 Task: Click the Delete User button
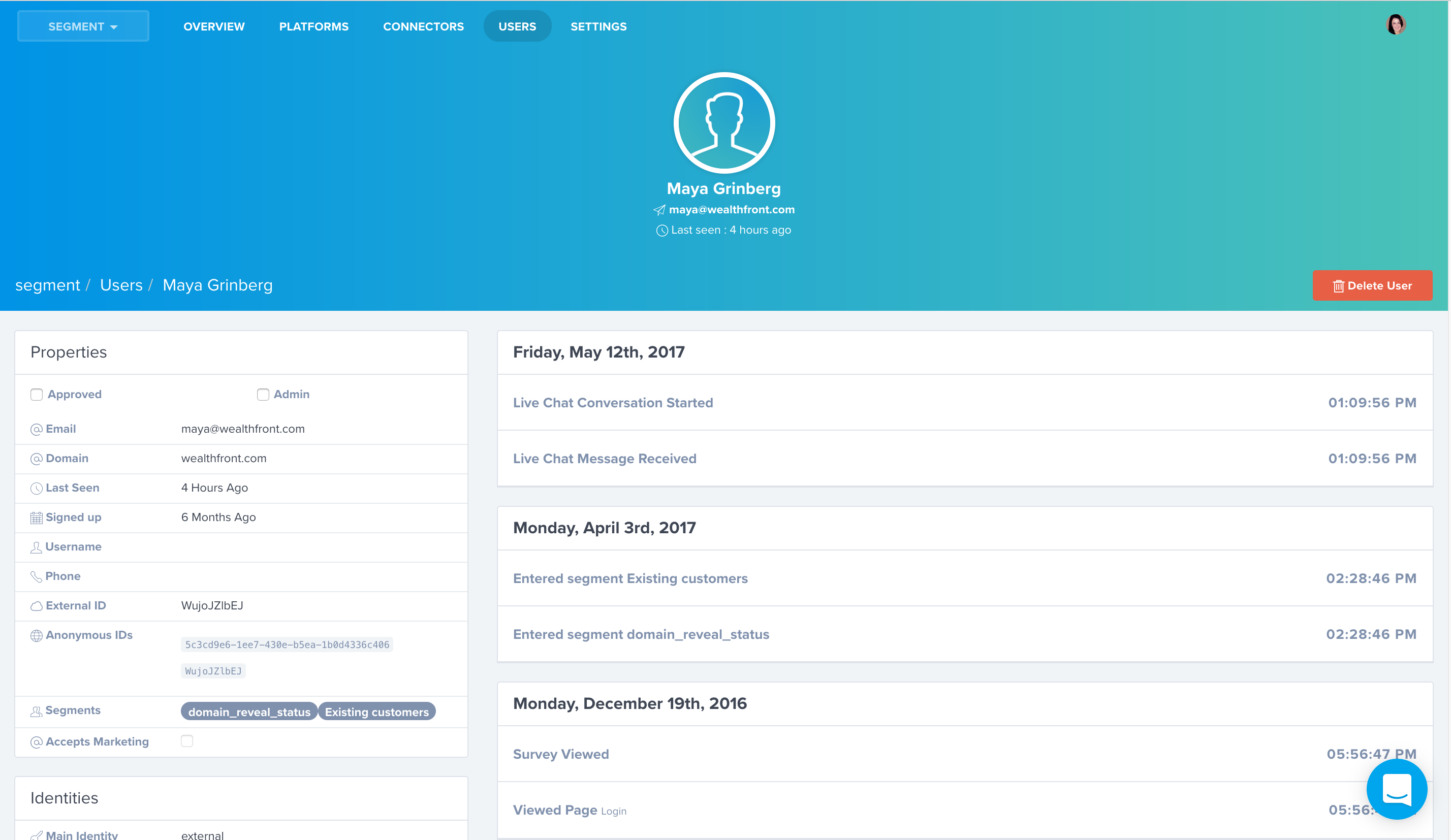(x=1372, y=285)
